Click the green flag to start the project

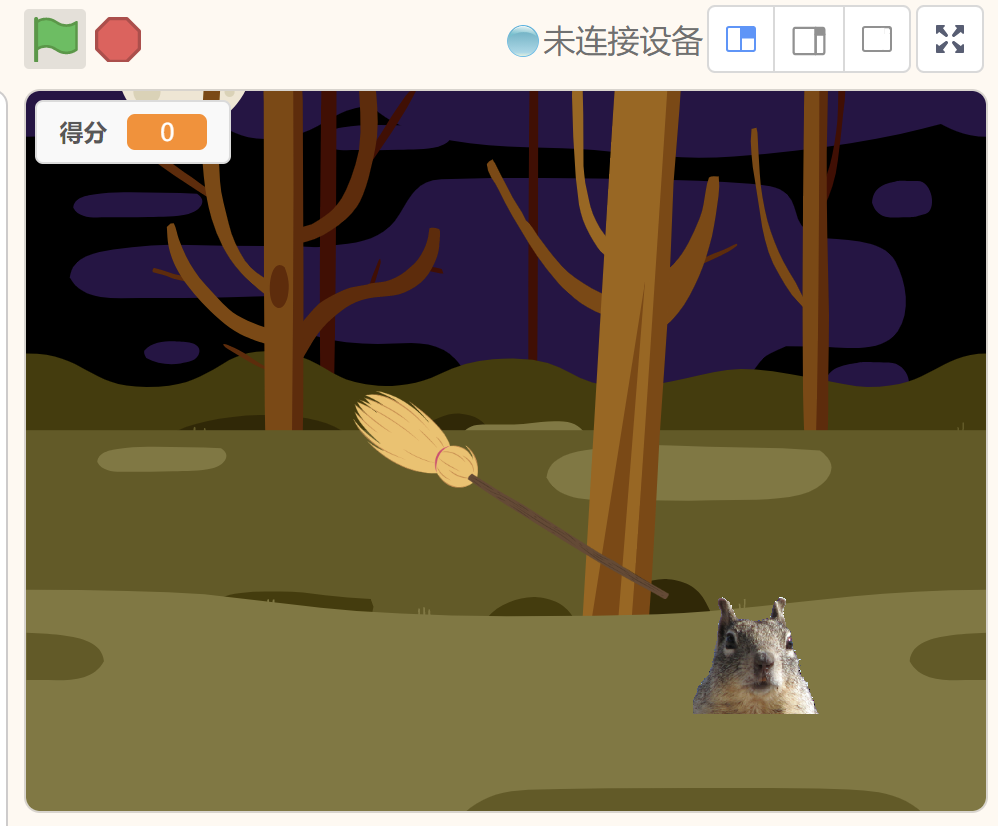tap(55, 39)
